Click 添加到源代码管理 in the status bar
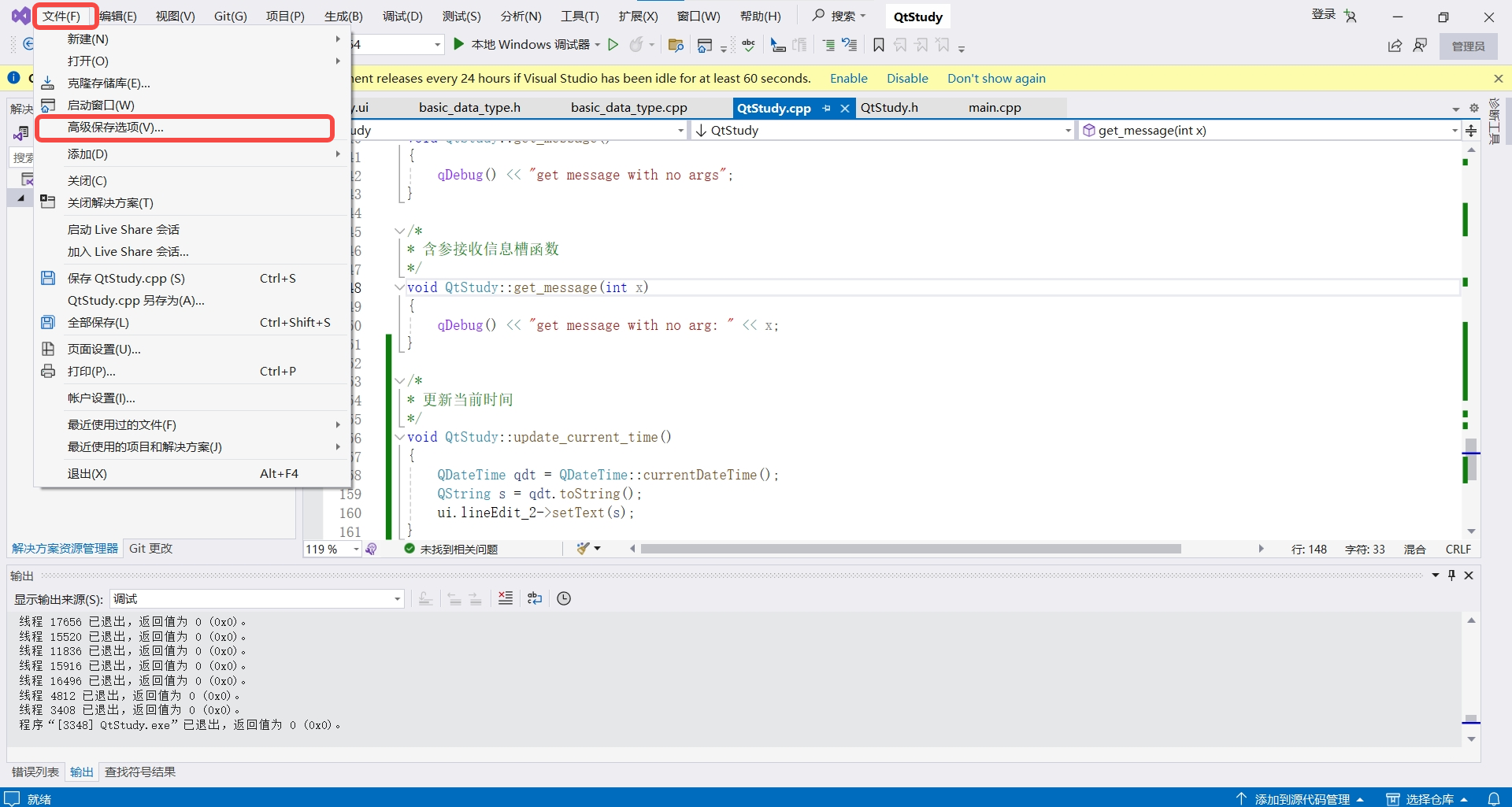1512x807 pixels. click(x=1299, y=798)
